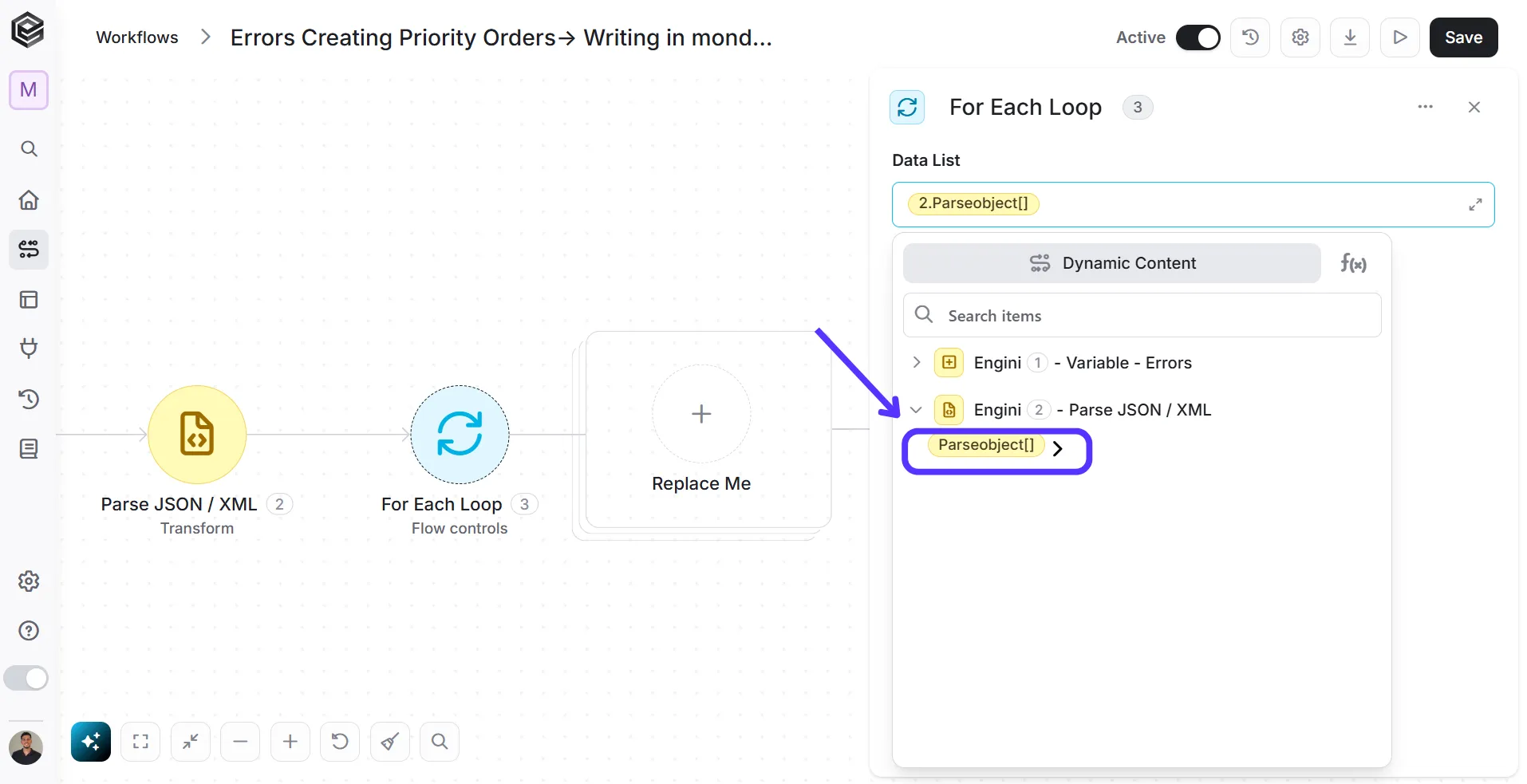Toggle the Active workflow switch
The width and height of the screenshot is (1527, 784).
(x=1198, y=37)
